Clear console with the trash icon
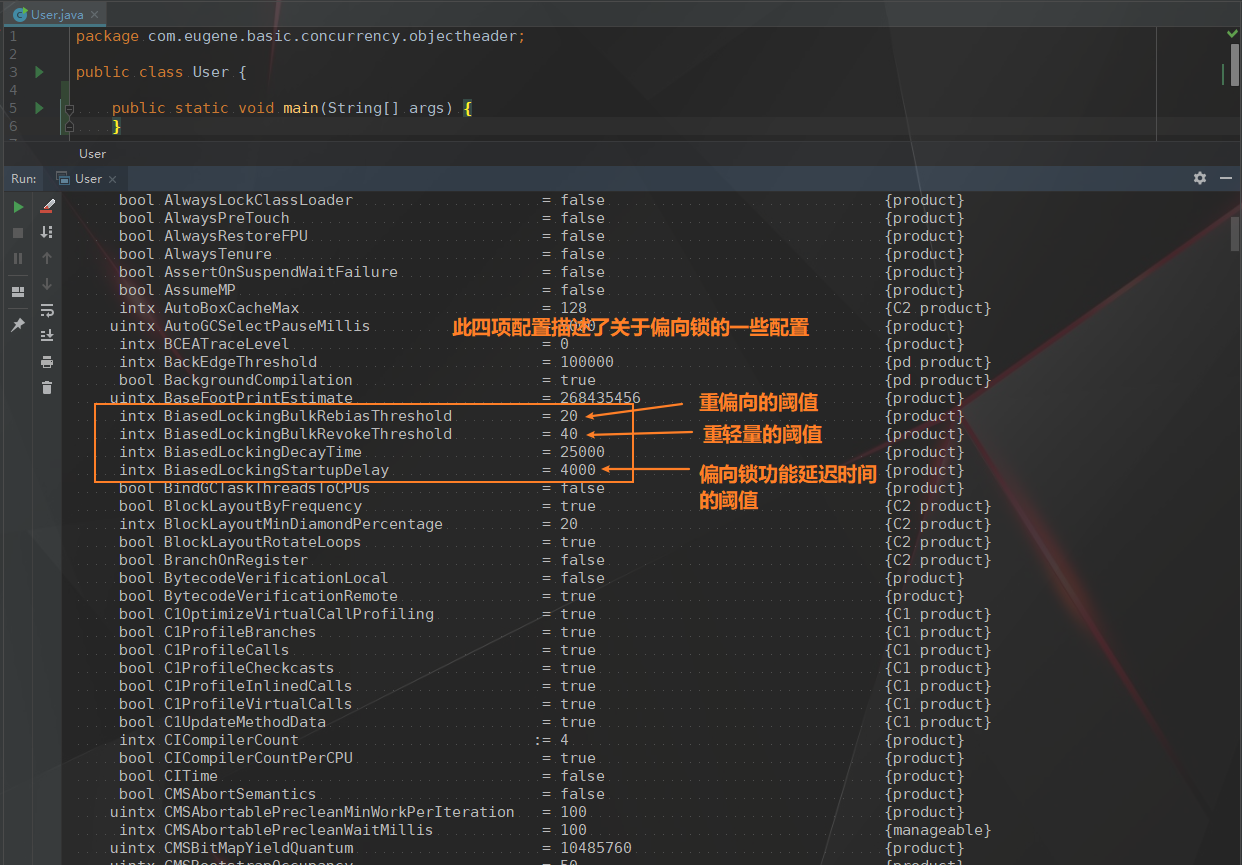The height and width of the screenshot is (865, 1242). coord(47,388)
